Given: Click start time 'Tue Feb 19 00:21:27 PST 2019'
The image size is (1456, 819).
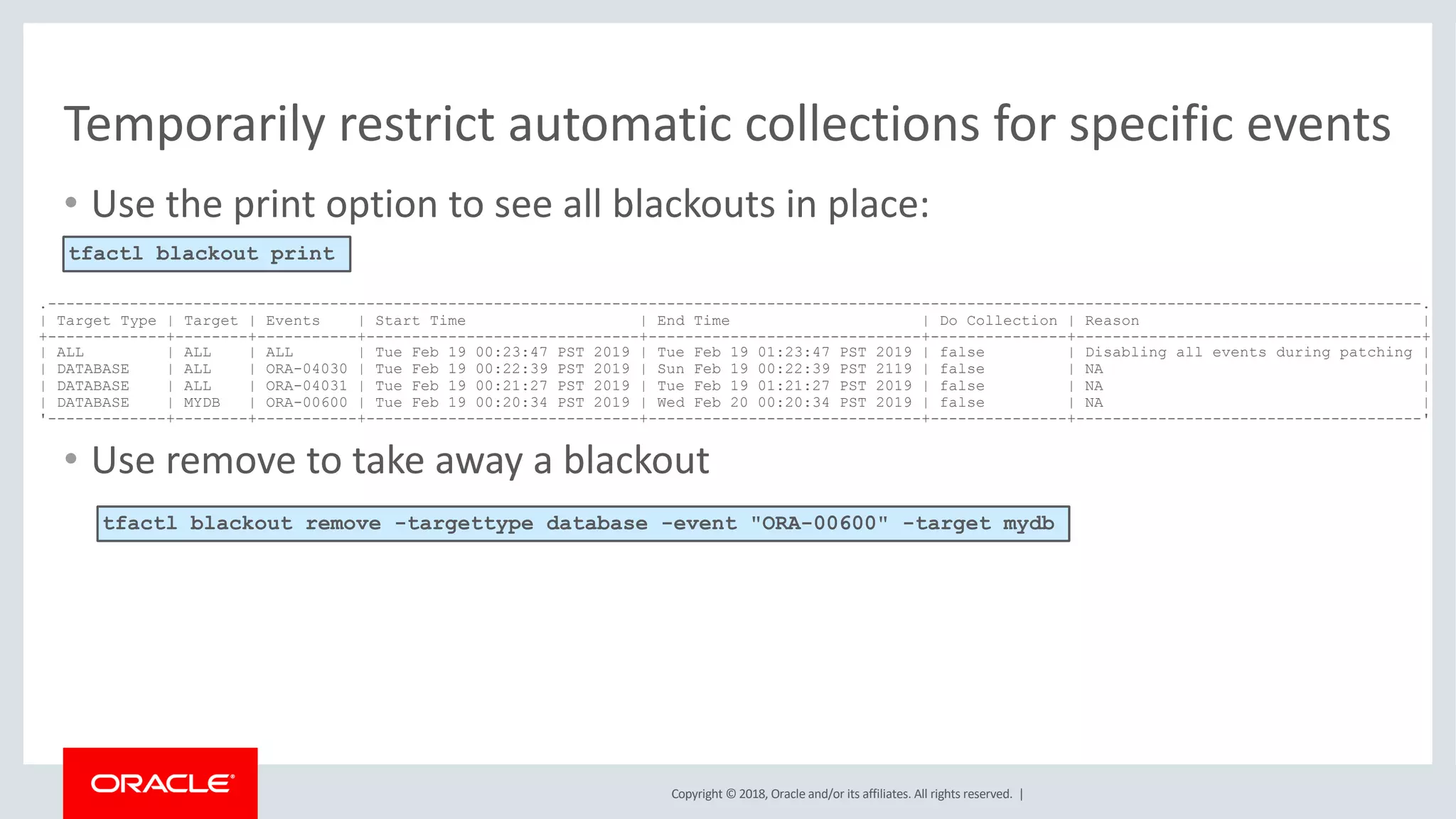Looking at the screenshot, I should click(x=503, y=386).
